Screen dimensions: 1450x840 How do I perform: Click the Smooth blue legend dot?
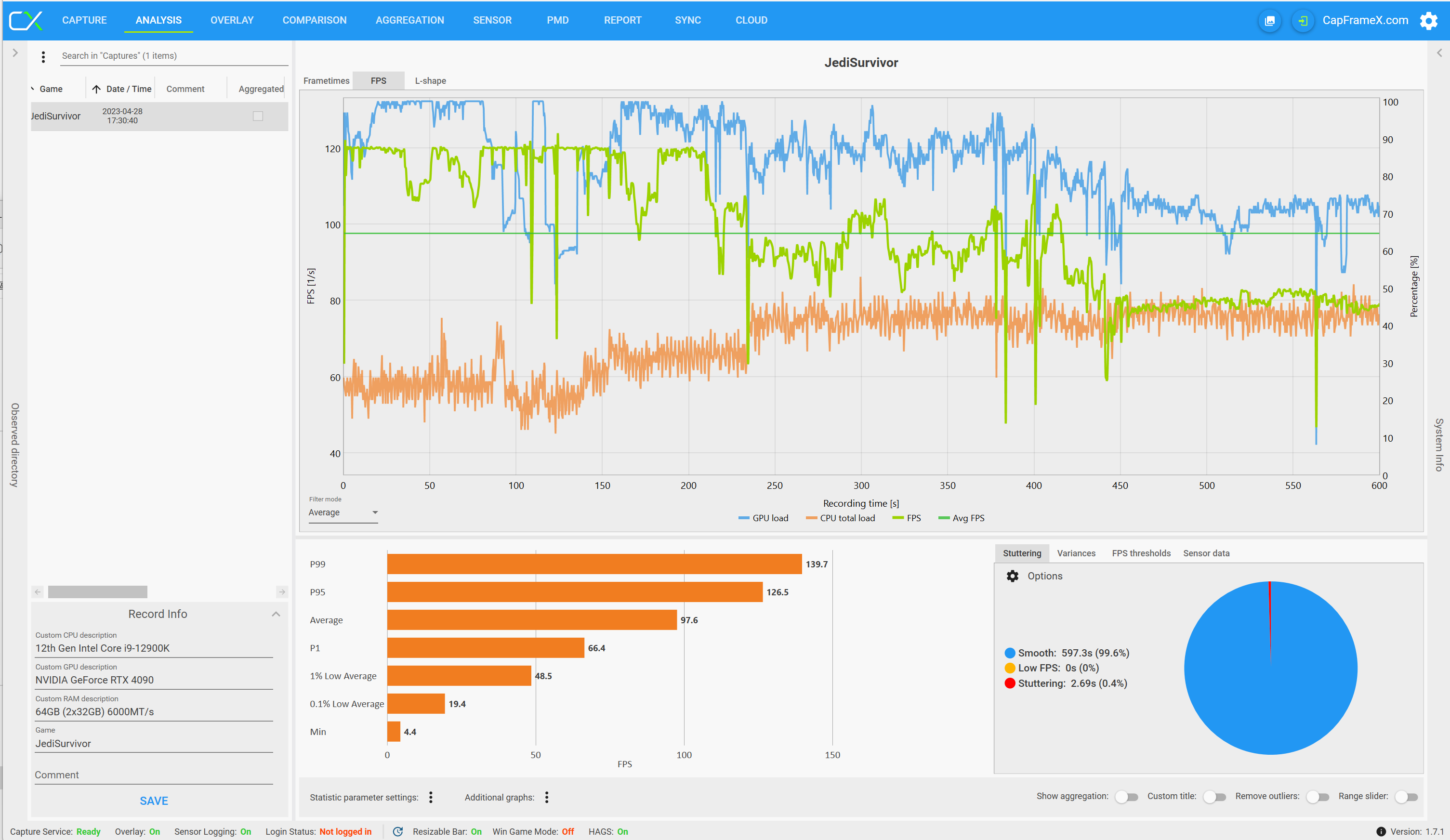tap(1010, 653)
